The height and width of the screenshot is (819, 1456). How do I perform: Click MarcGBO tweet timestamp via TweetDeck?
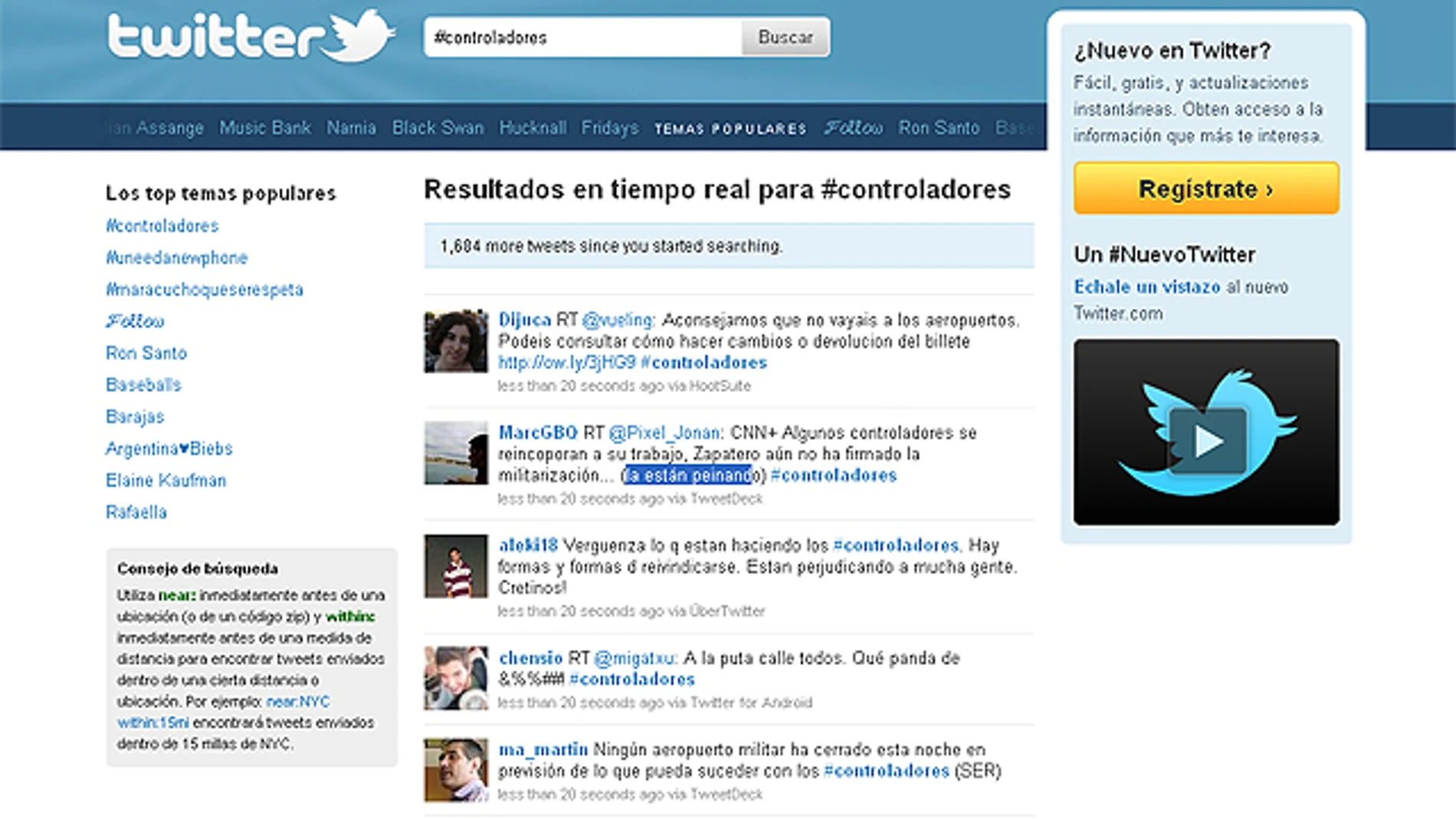tap(630, 499)
